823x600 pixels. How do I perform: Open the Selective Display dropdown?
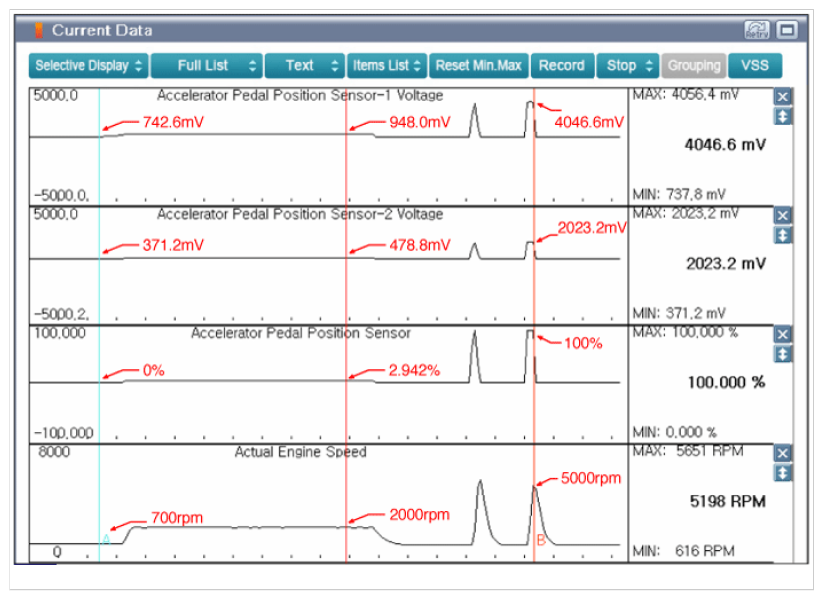(88, 66)
